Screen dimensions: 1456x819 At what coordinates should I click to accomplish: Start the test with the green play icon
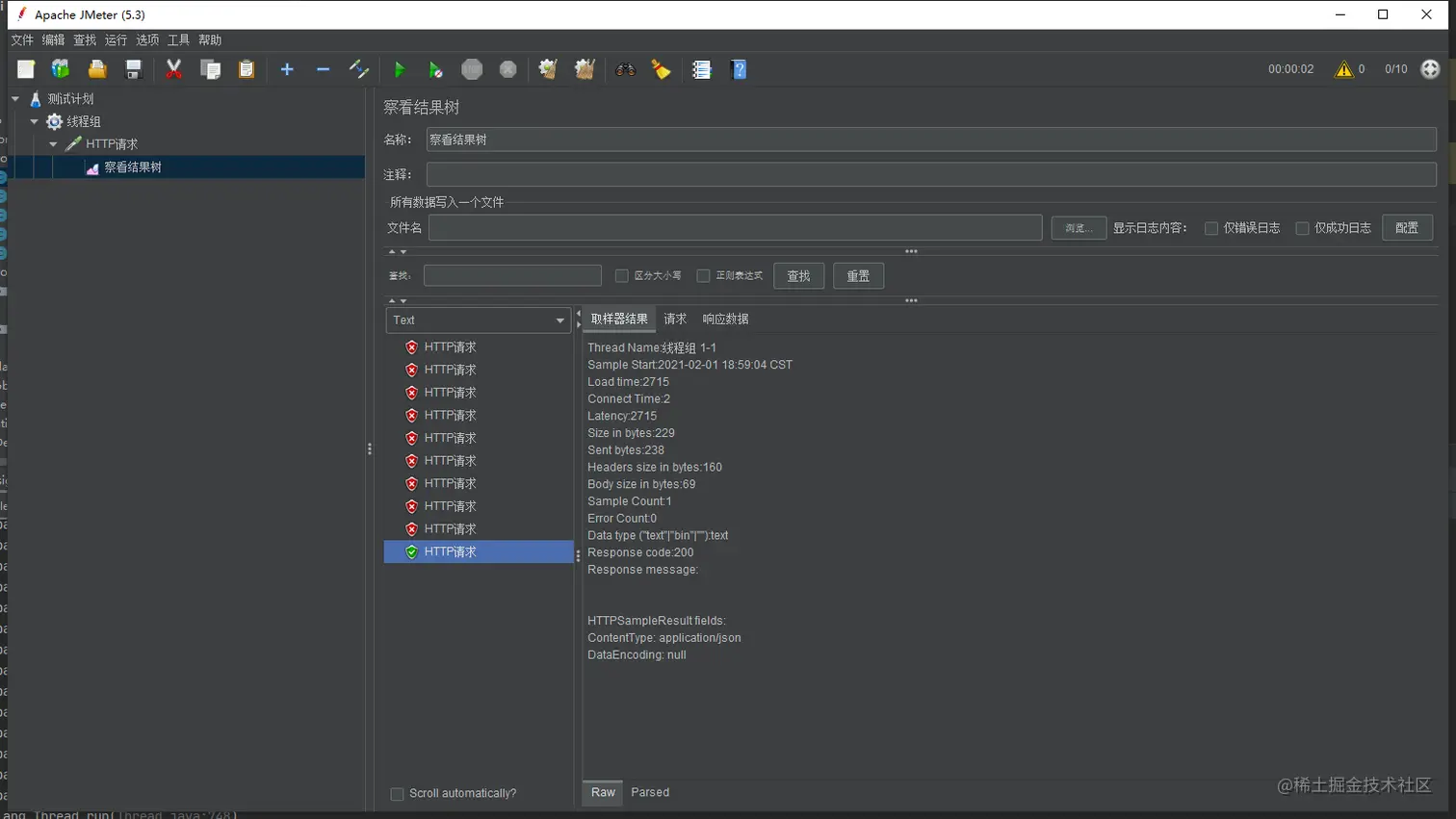pos(400,69)
